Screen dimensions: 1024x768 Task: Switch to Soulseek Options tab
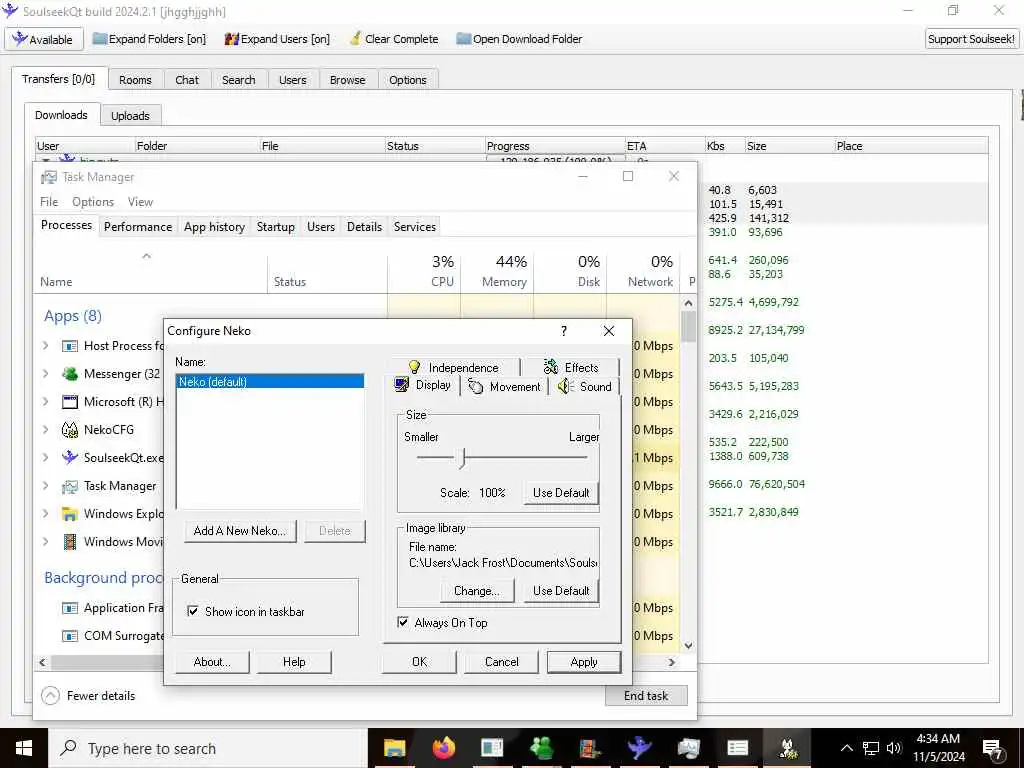tap(408, 80)
